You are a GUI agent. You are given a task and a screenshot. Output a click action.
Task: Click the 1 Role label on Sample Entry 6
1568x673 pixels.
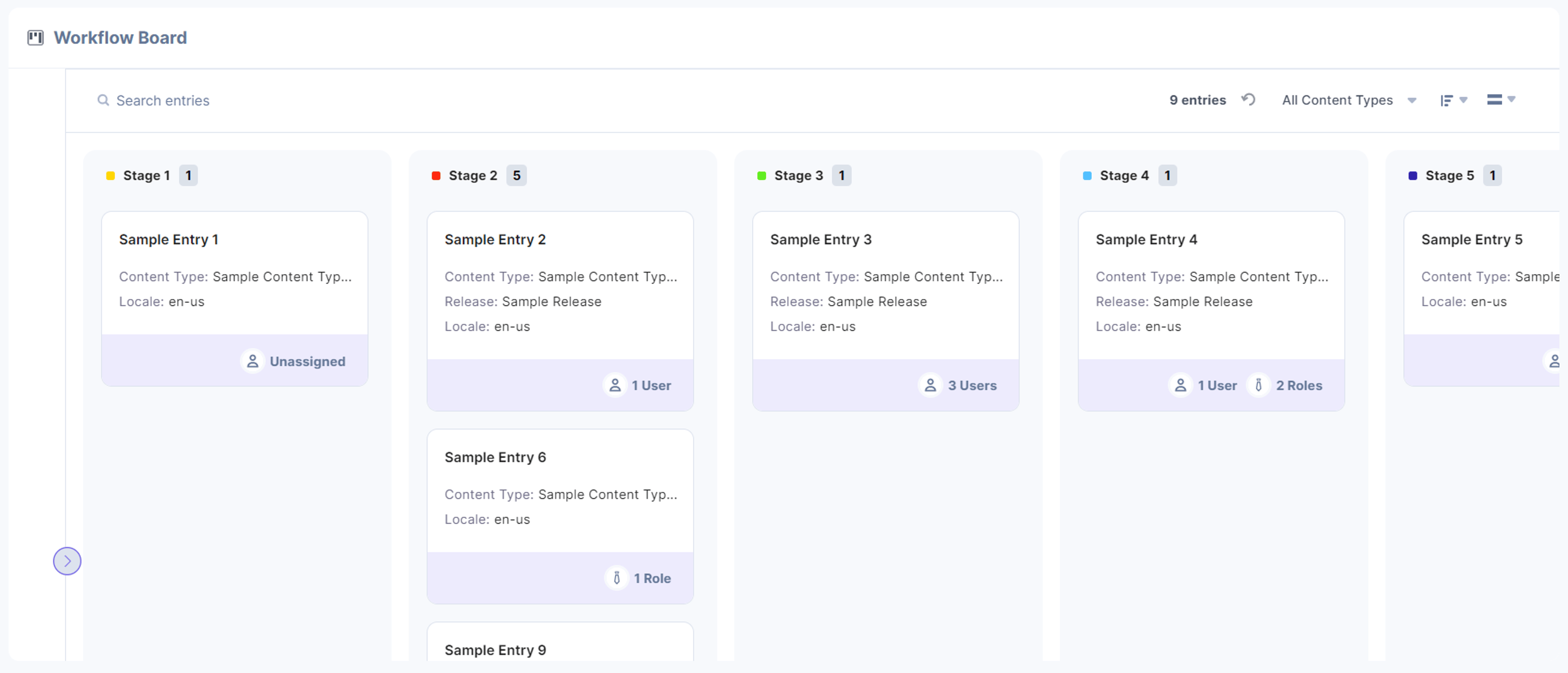[652, 578]
